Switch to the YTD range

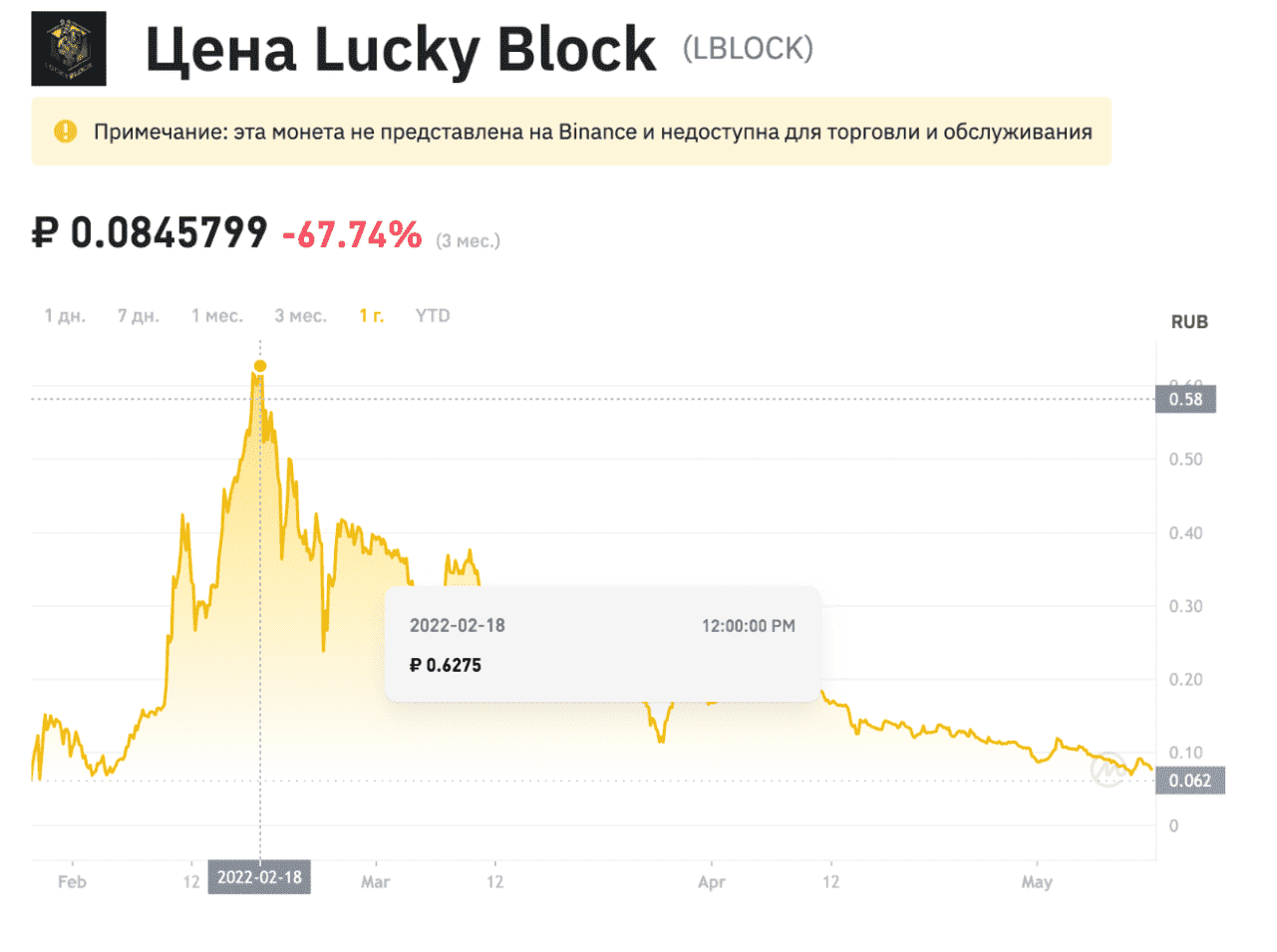click(433, 316)
